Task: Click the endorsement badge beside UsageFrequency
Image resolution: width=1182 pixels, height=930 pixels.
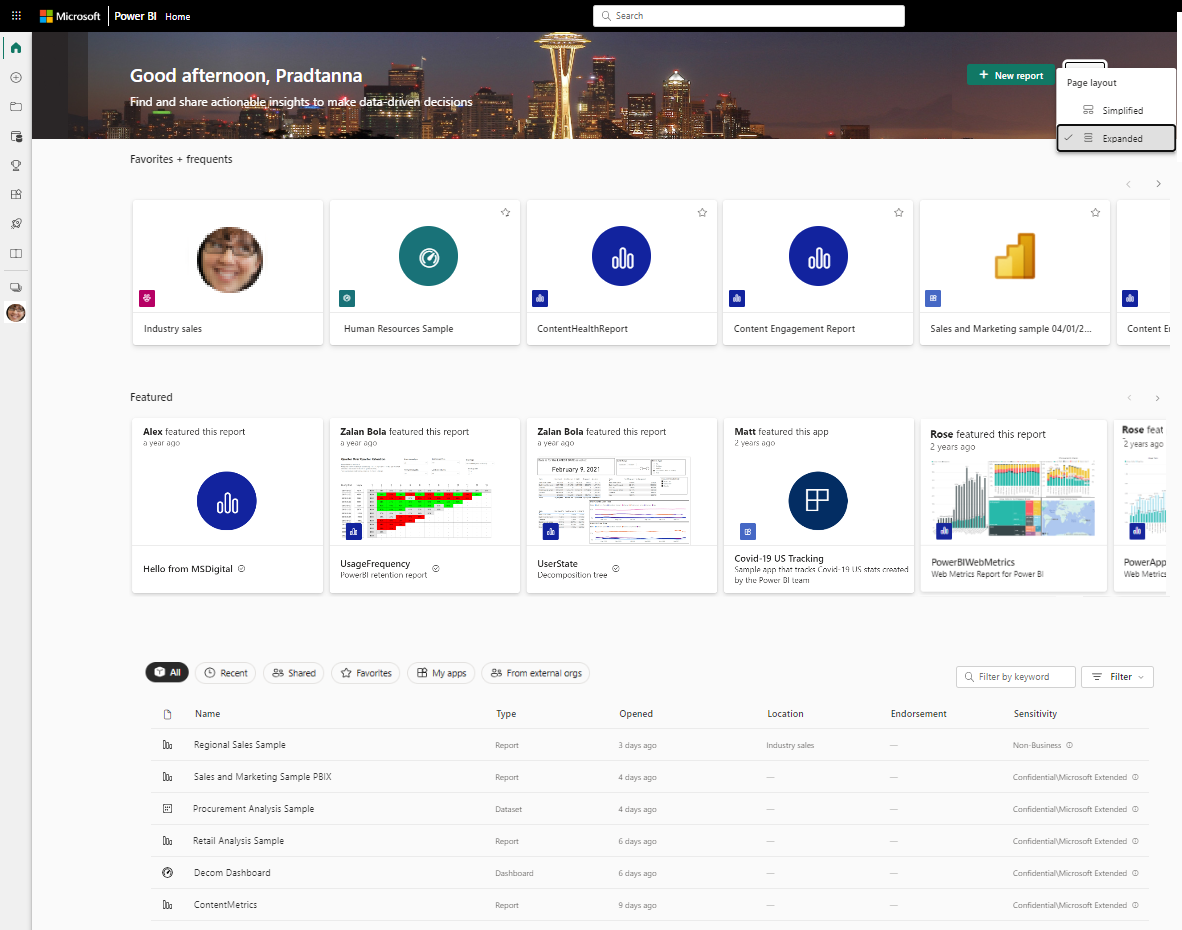Action: [x=436, y=569]
